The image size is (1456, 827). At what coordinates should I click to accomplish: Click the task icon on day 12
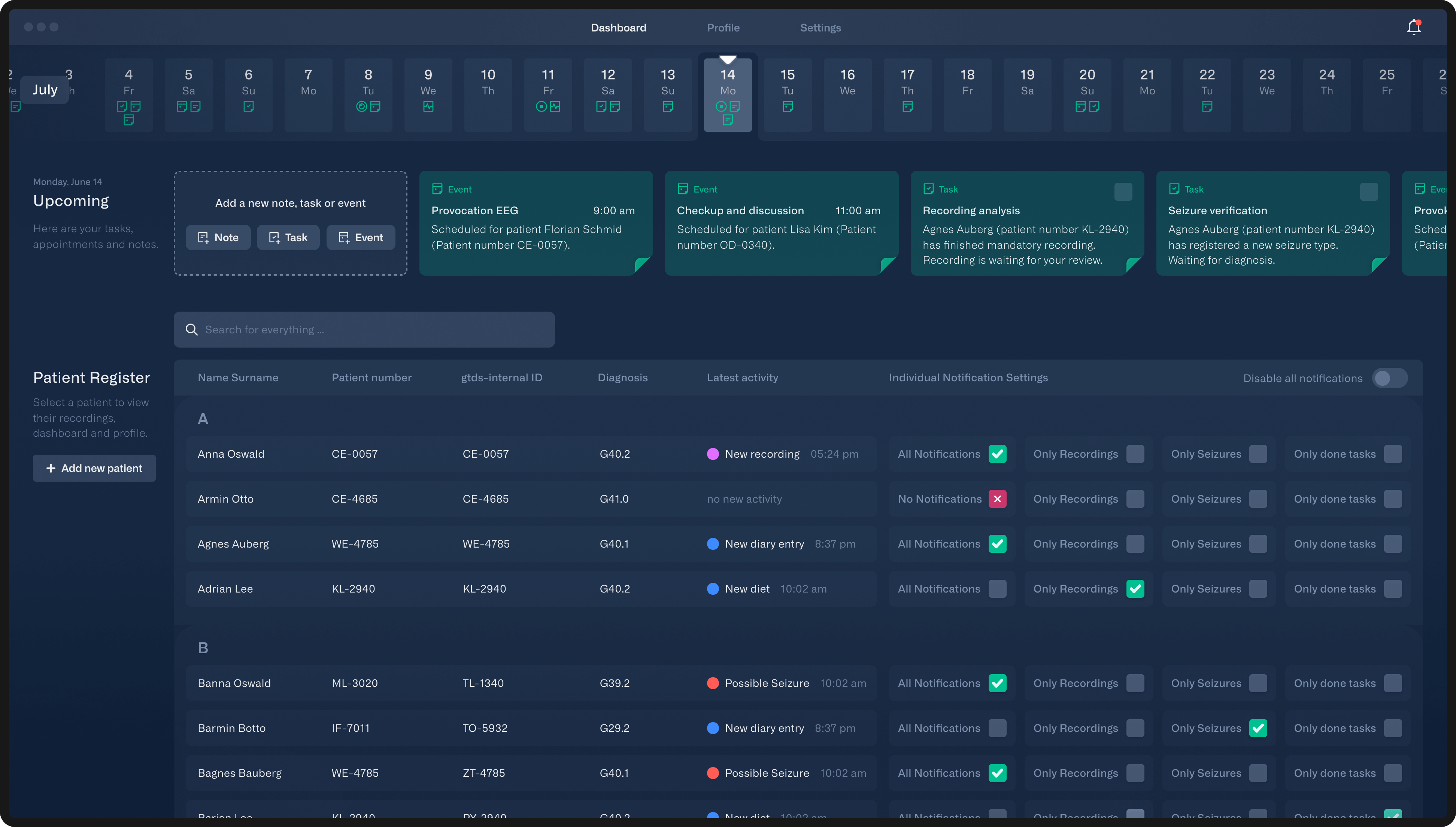[601, 106]
